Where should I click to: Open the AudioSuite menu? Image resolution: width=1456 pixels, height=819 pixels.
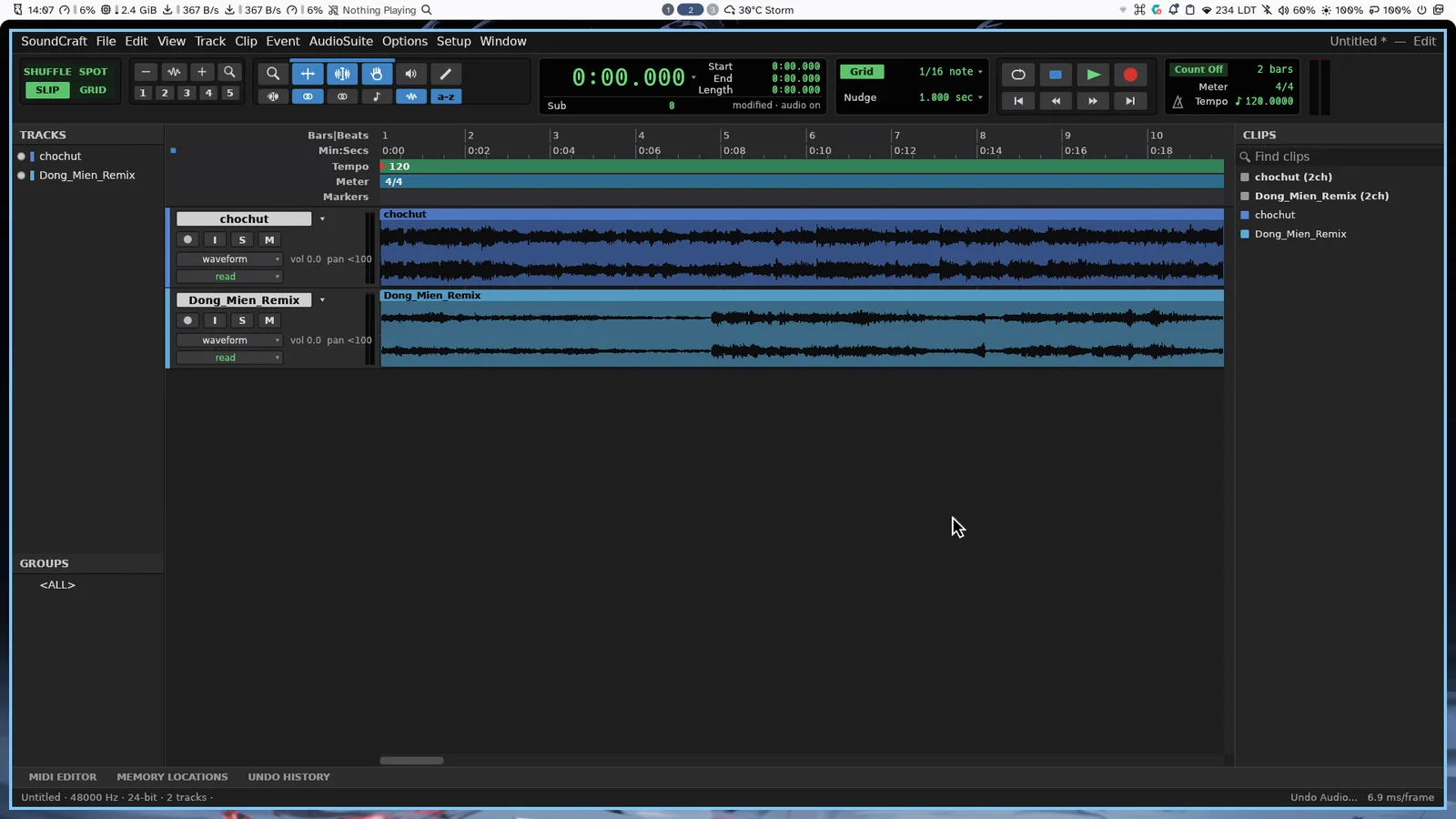point(341,41)
